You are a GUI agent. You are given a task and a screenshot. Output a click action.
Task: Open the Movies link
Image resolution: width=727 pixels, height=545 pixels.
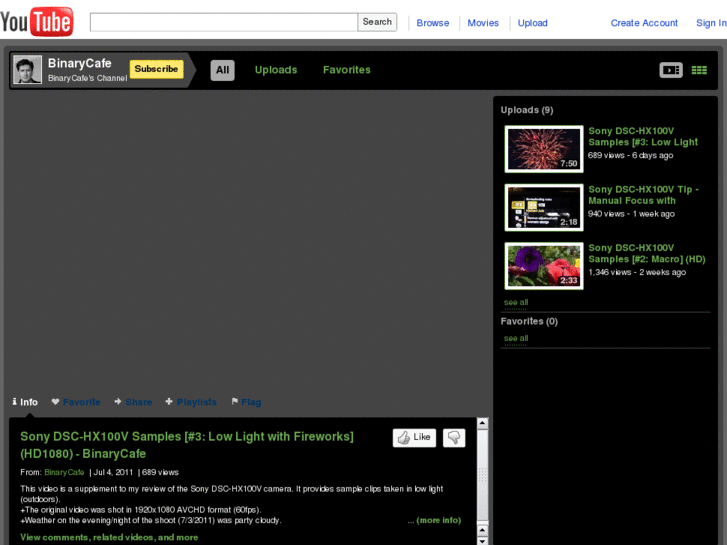pos(483,23)
